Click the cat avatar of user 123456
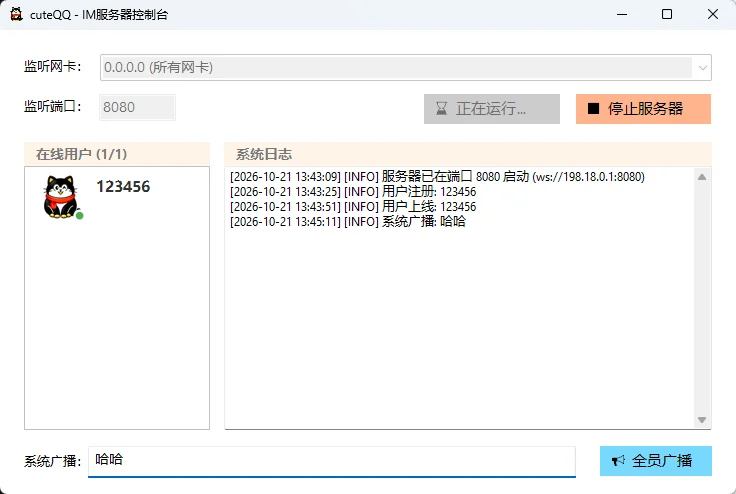This screenshot has width=736, height=494. pyautogui.click(x=60, y=197)
